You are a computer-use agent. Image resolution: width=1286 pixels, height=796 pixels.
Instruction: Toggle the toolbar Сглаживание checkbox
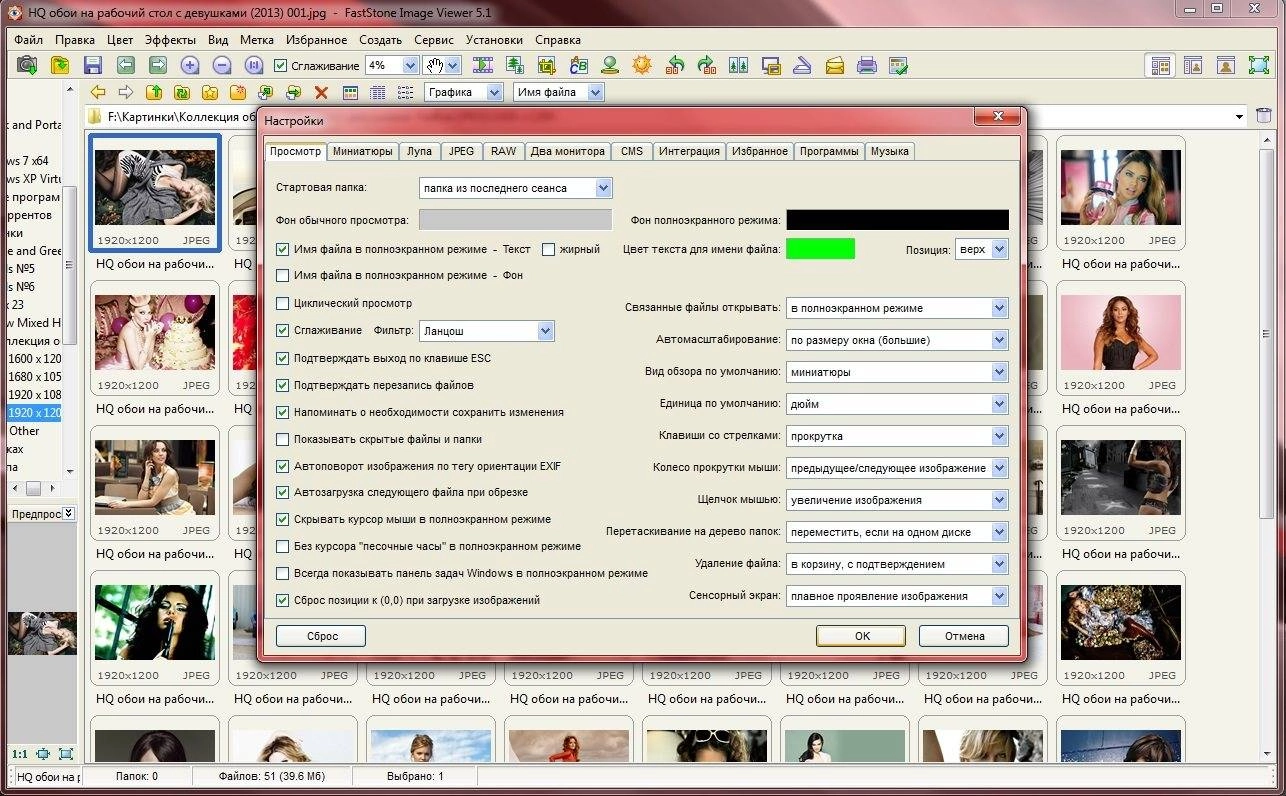(281, 66)
